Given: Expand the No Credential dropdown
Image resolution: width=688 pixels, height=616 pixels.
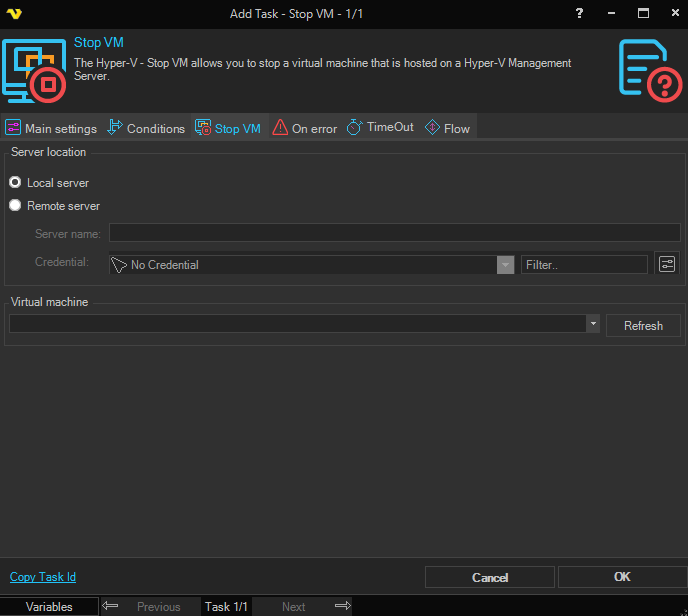Looking at the screenshot, I should click(x=505, y=265).
